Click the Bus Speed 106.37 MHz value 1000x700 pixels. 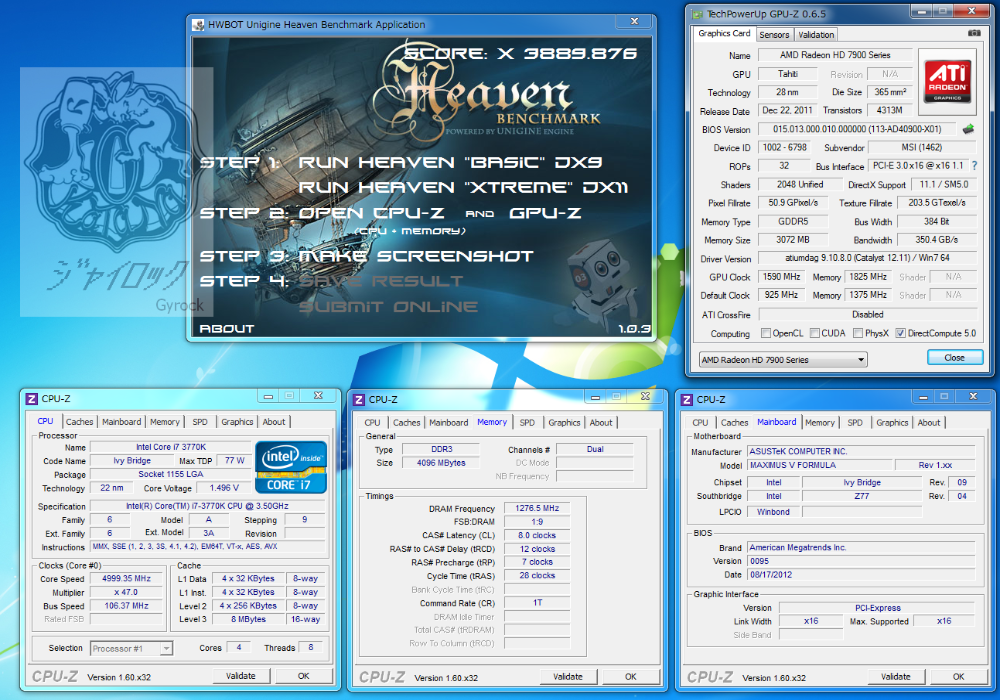pyautogui.click(x=126, y=606)
